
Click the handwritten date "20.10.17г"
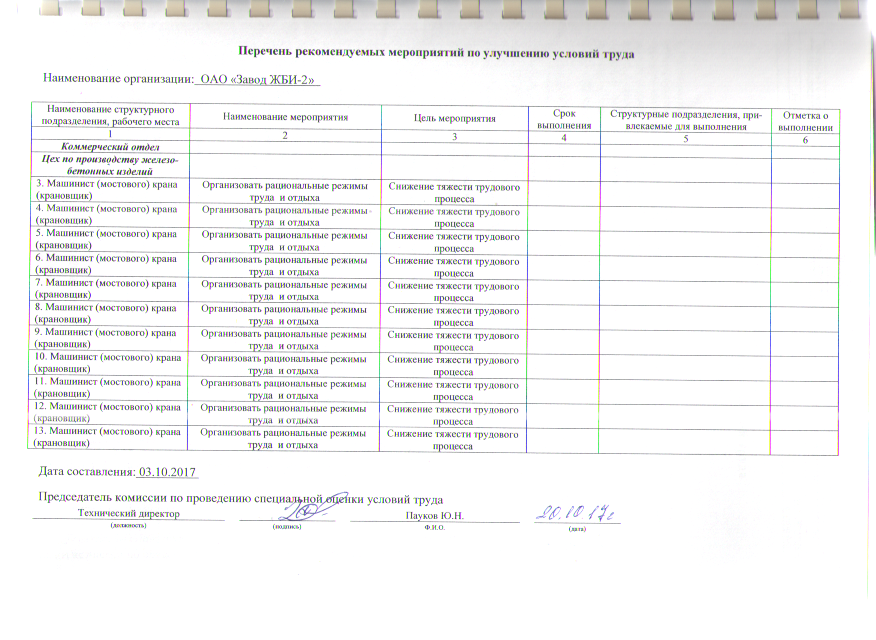[x=577, y=512]
